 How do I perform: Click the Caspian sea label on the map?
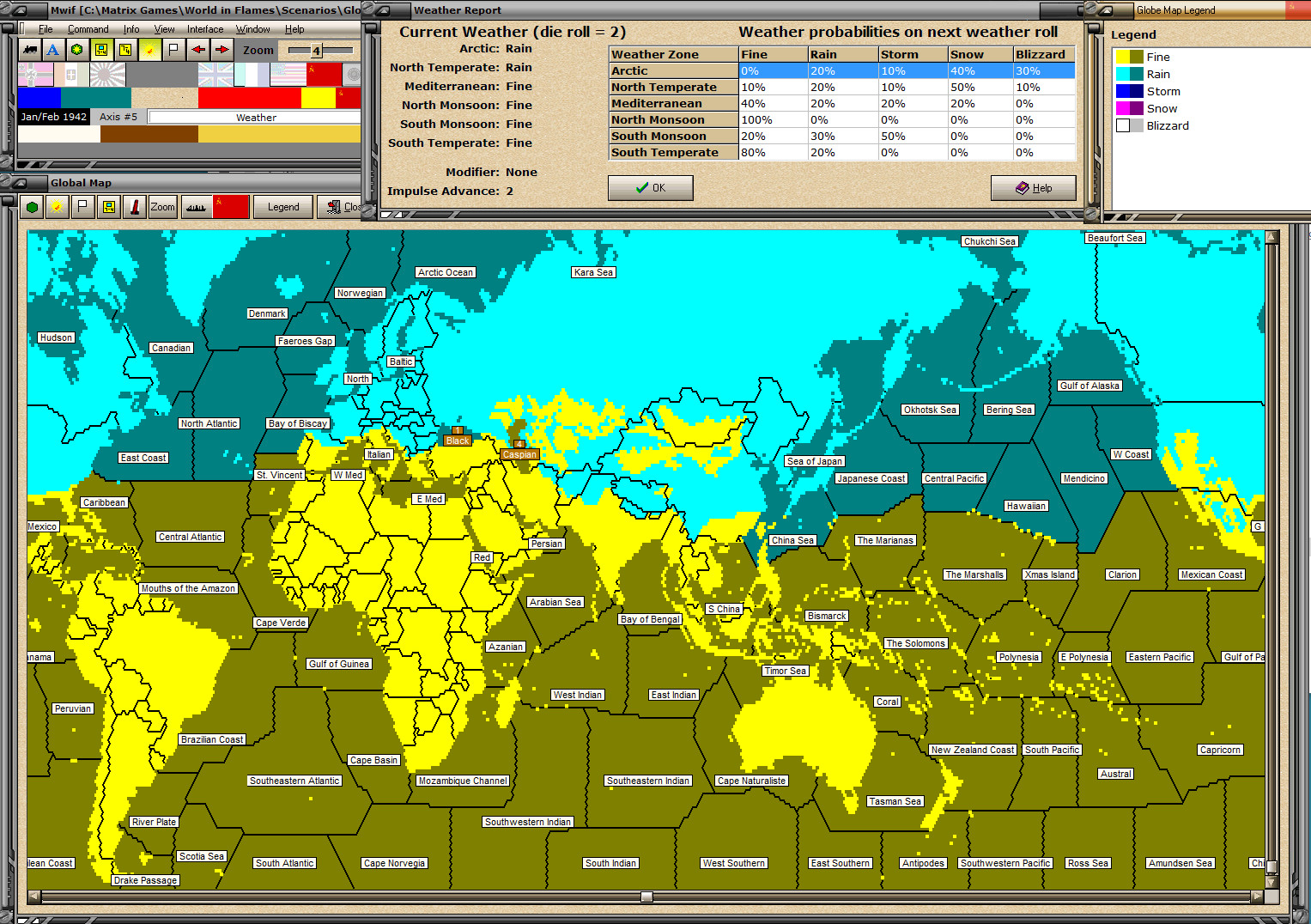coord(519,454)
